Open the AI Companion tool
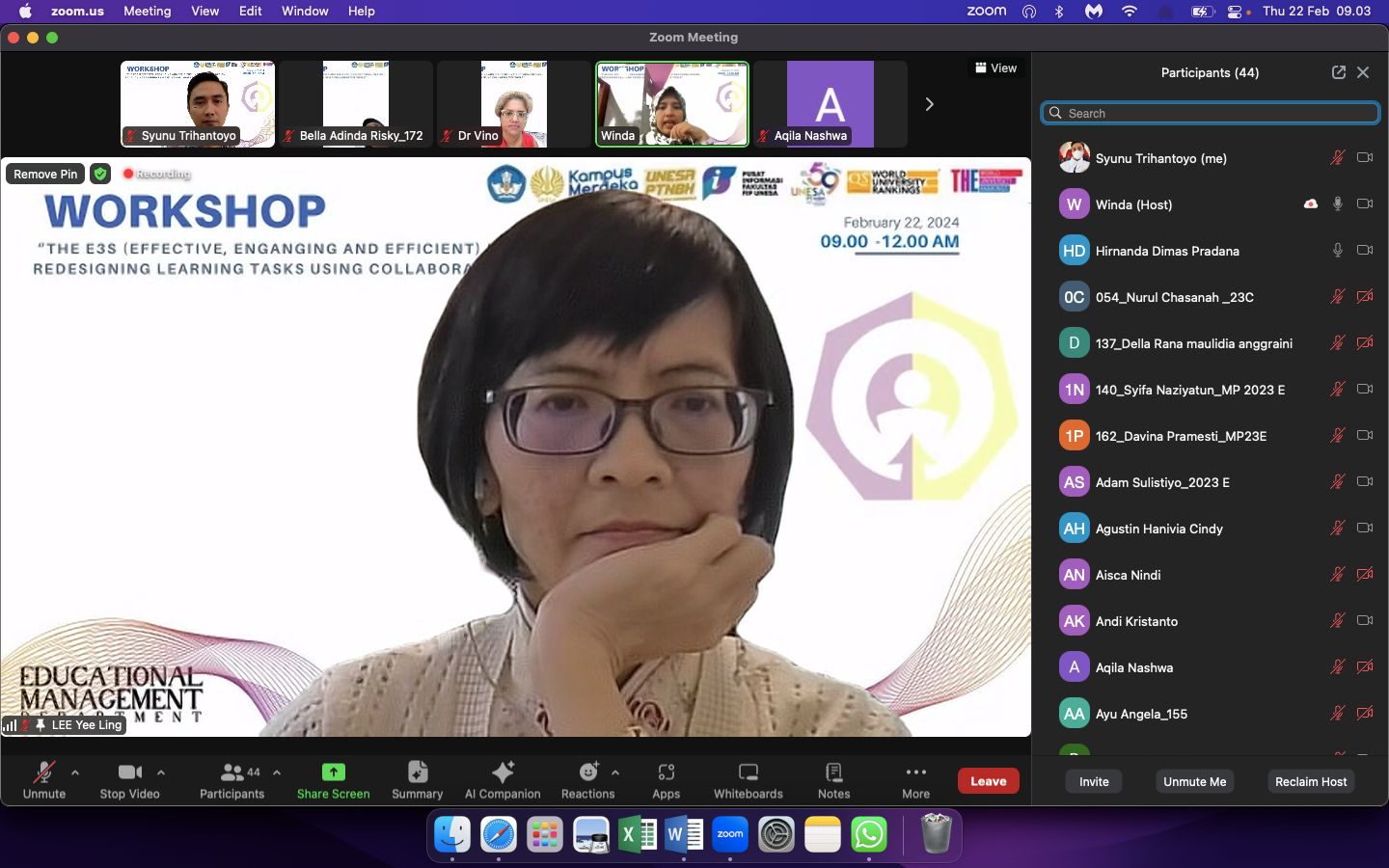This screenshot has height=868, width=1389. [x=503, y=779]
